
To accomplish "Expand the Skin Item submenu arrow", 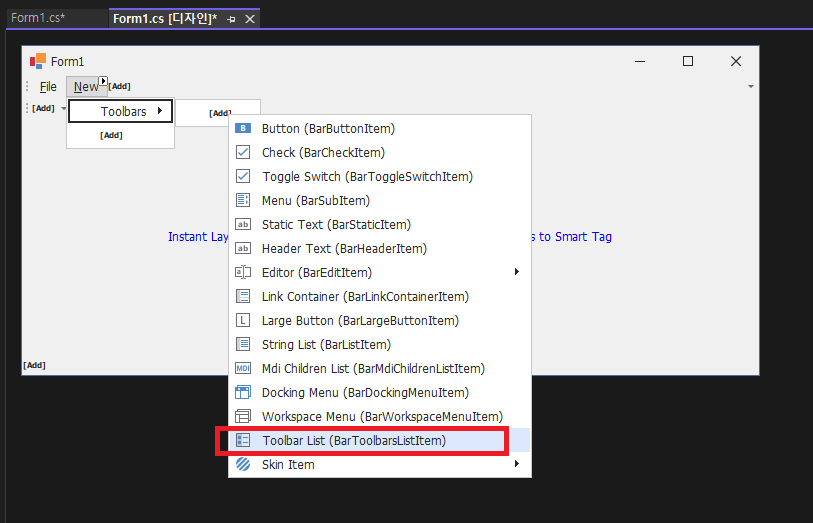I will click(x=516, y=463).
